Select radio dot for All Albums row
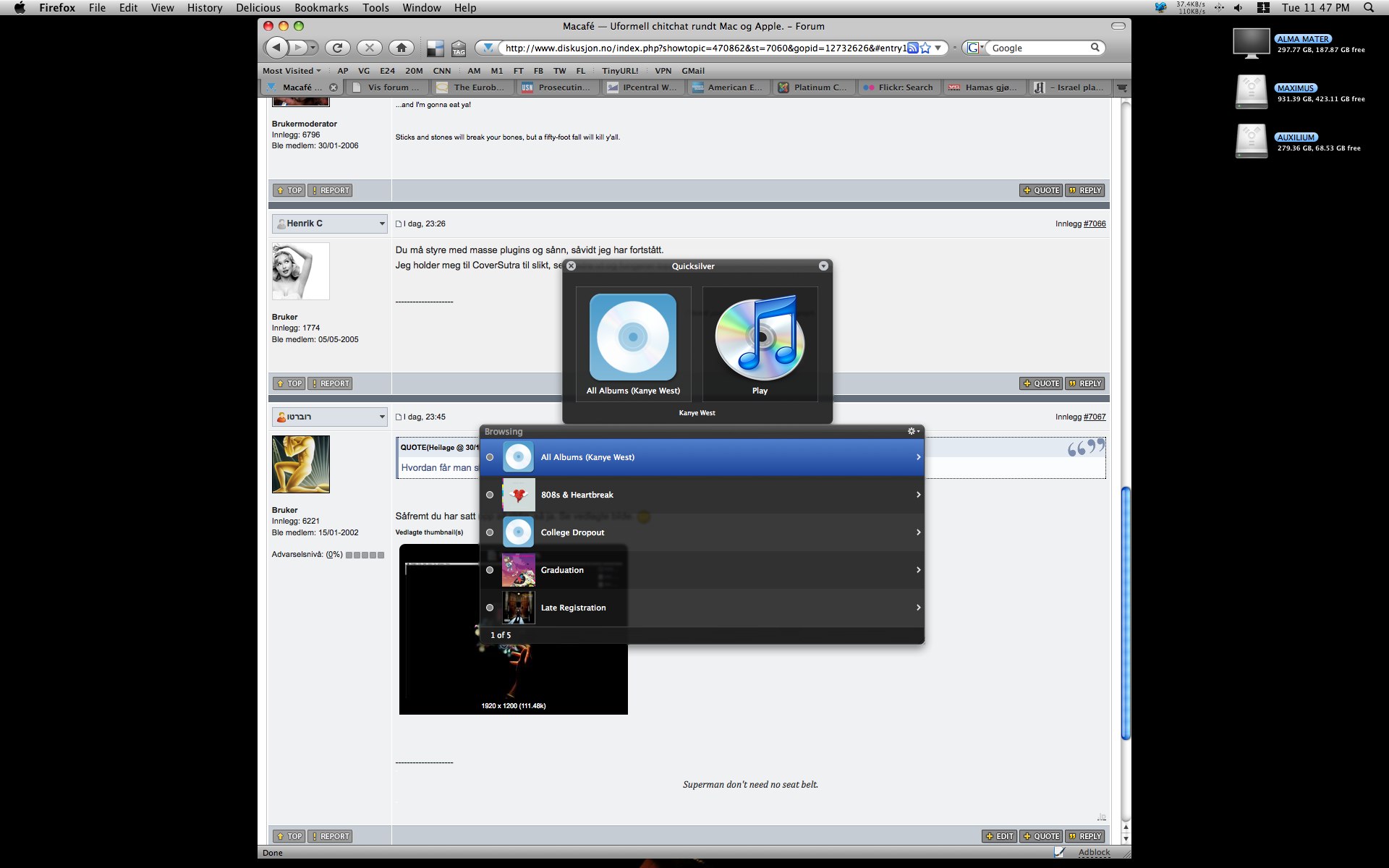Image resolution: width=1389 pixels, height=868 pixels. click(490, 457)
